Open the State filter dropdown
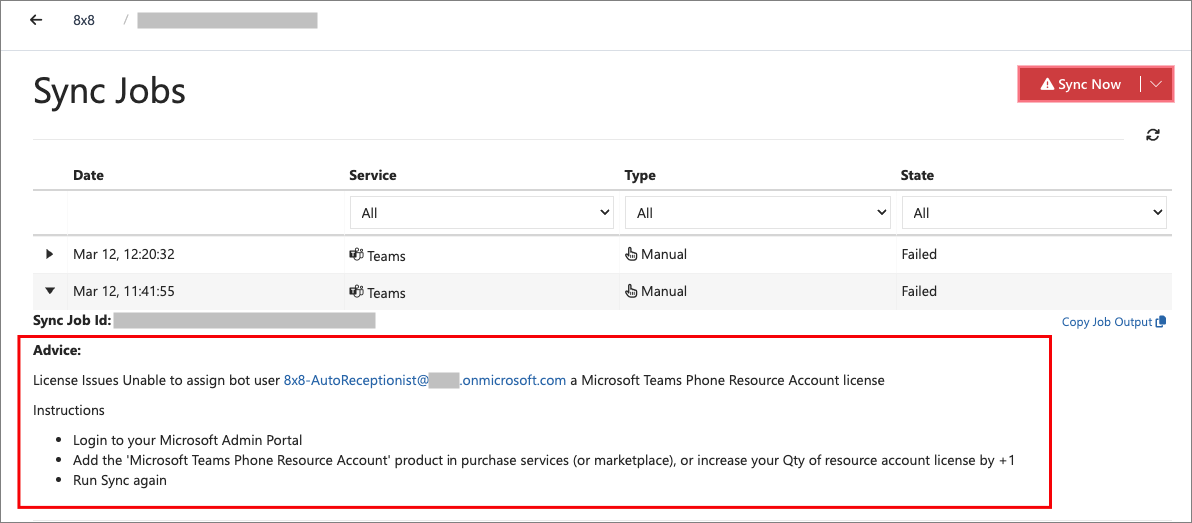This screenshot has width=1192, height=523. point(1034,214)
